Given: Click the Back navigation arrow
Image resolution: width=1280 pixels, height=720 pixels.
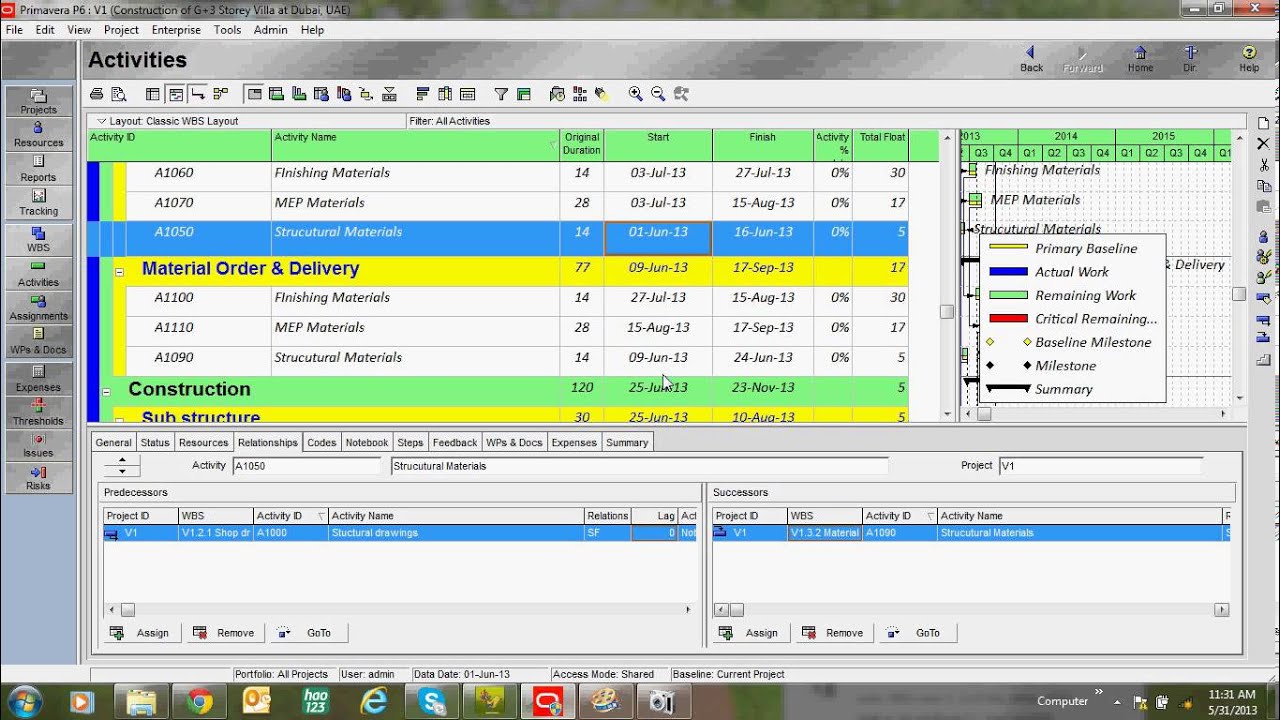Looking at the screenshot, I should point(1031,59).
